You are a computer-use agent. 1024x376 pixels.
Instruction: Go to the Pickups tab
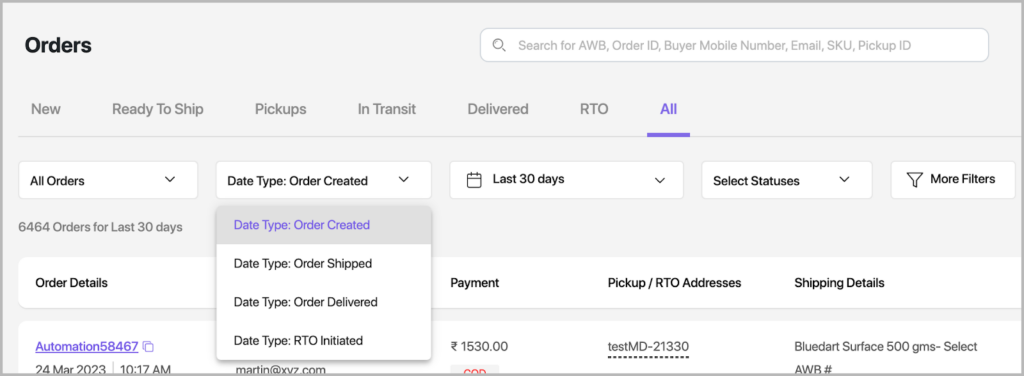pos(280,109)
